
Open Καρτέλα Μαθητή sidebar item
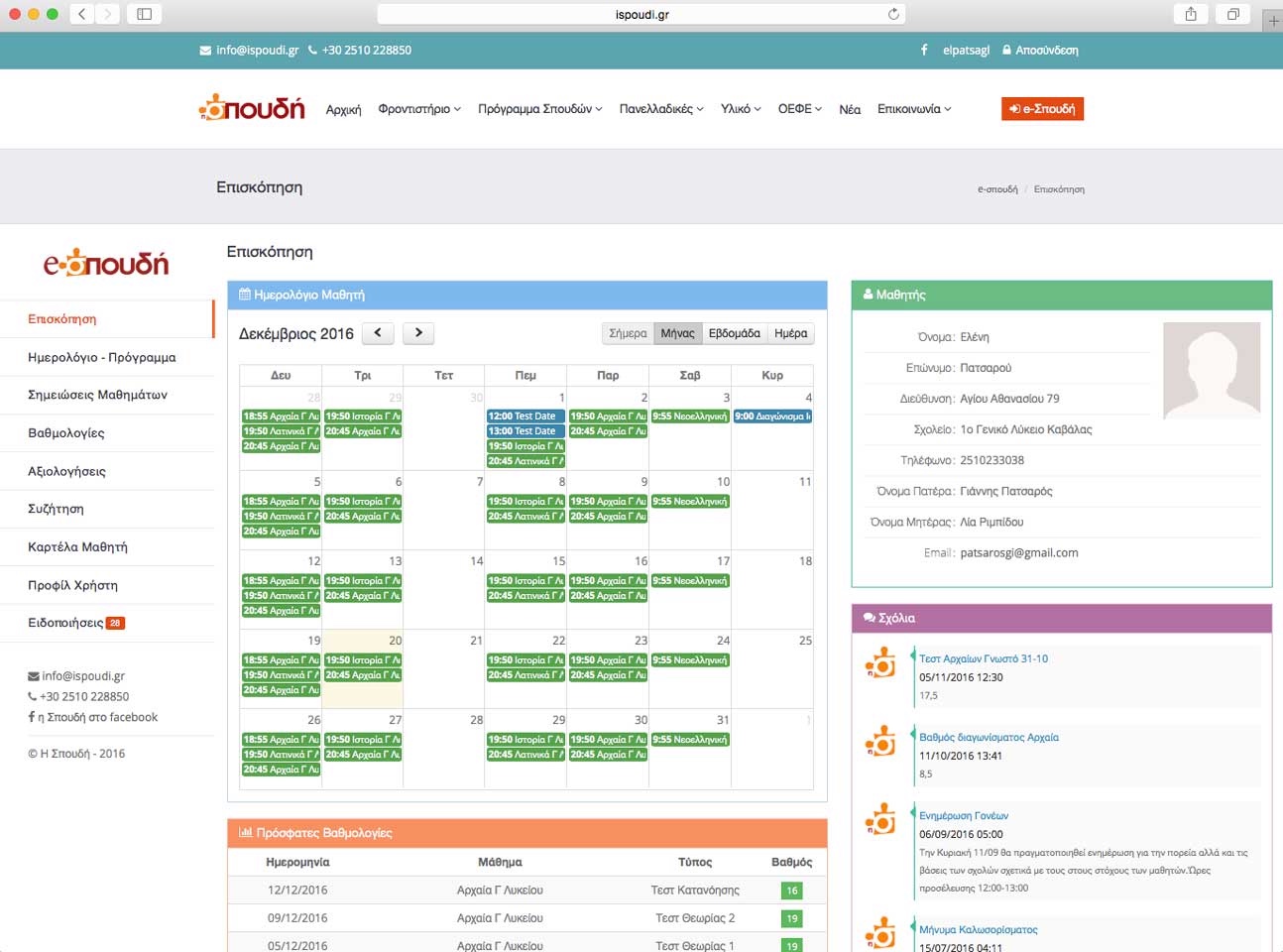click(107, 547)
